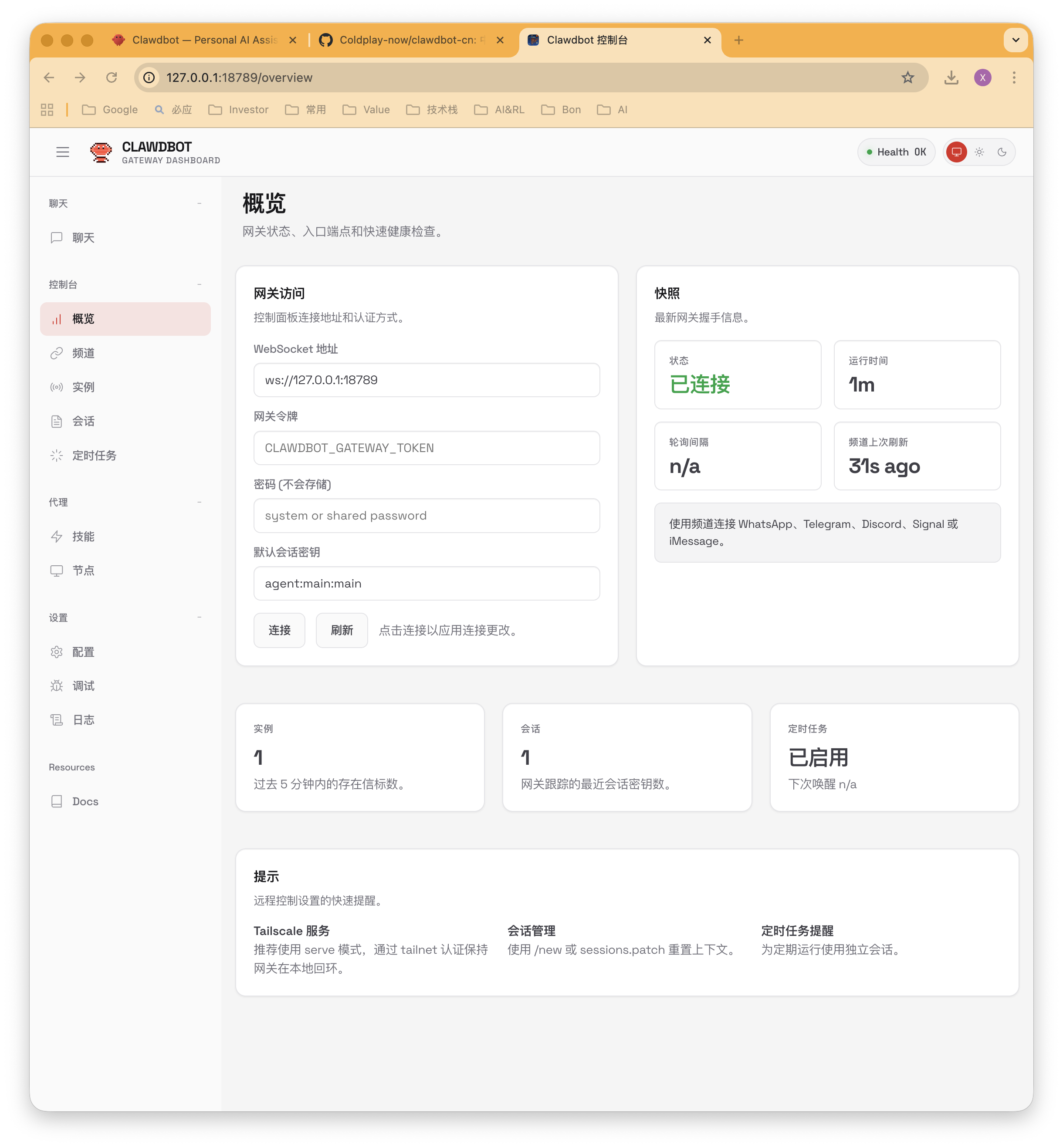This screenshot has height=1148, width=1063.
Task: Close the Coldplay-now GitHub tab
Action: click(x=500, y=40)
